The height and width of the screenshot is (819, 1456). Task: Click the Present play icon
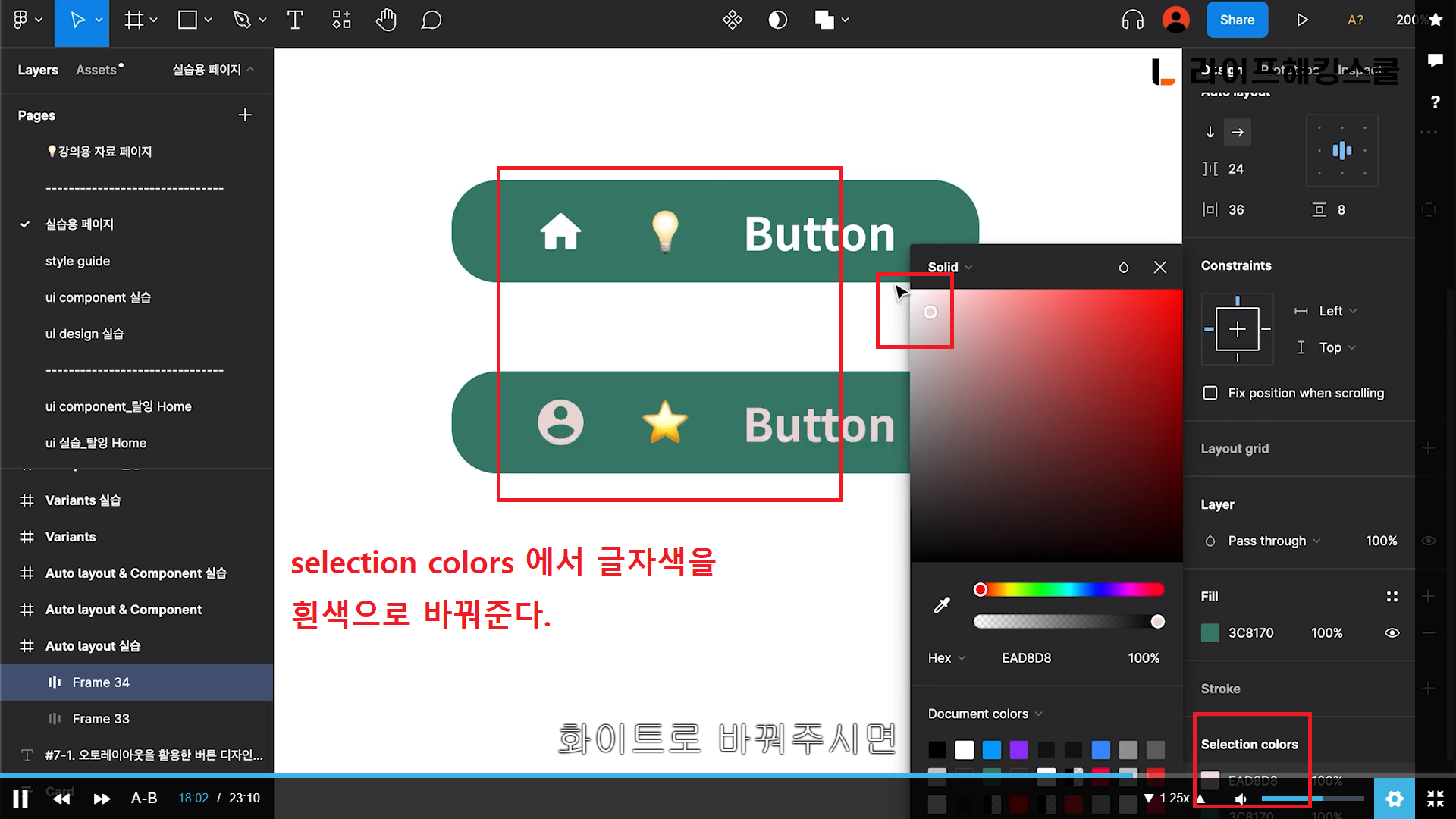(1302, 20)
